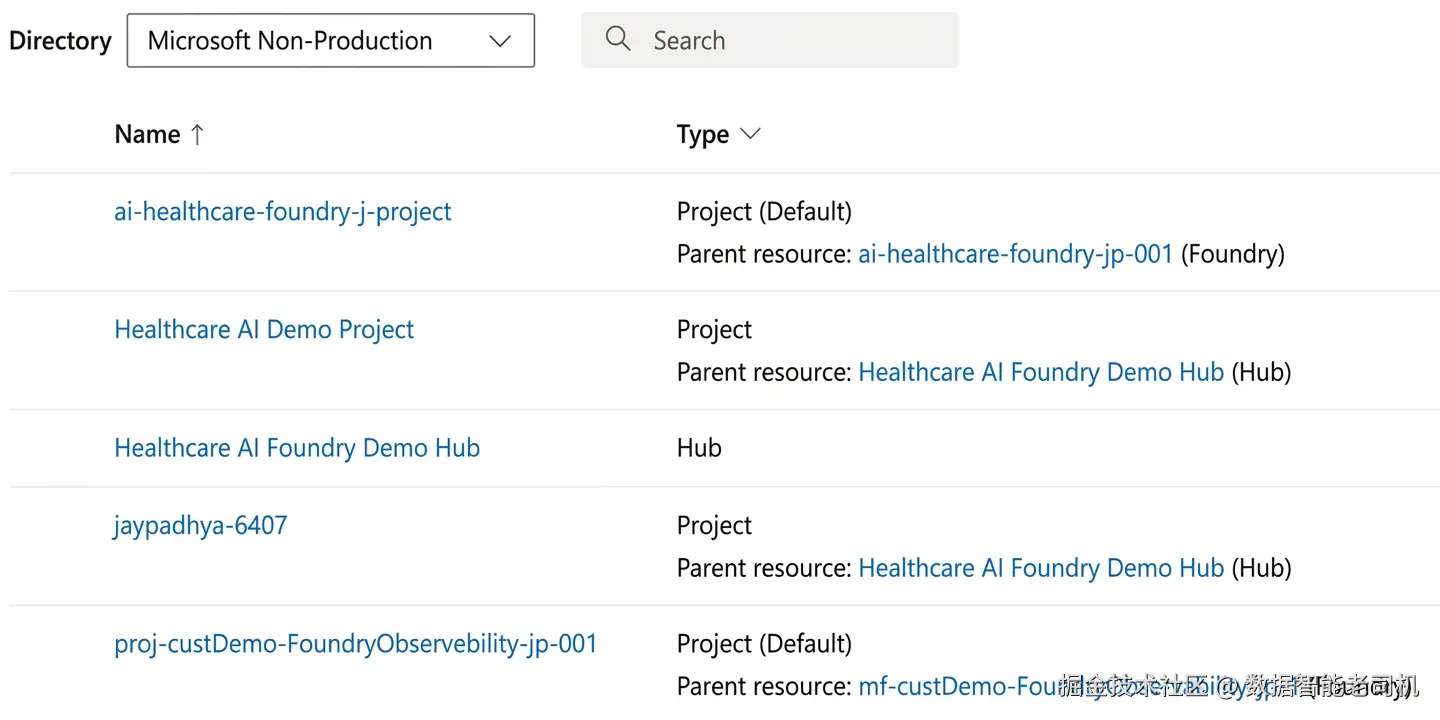
Task: Focus the Search input field
Action: 770,40
